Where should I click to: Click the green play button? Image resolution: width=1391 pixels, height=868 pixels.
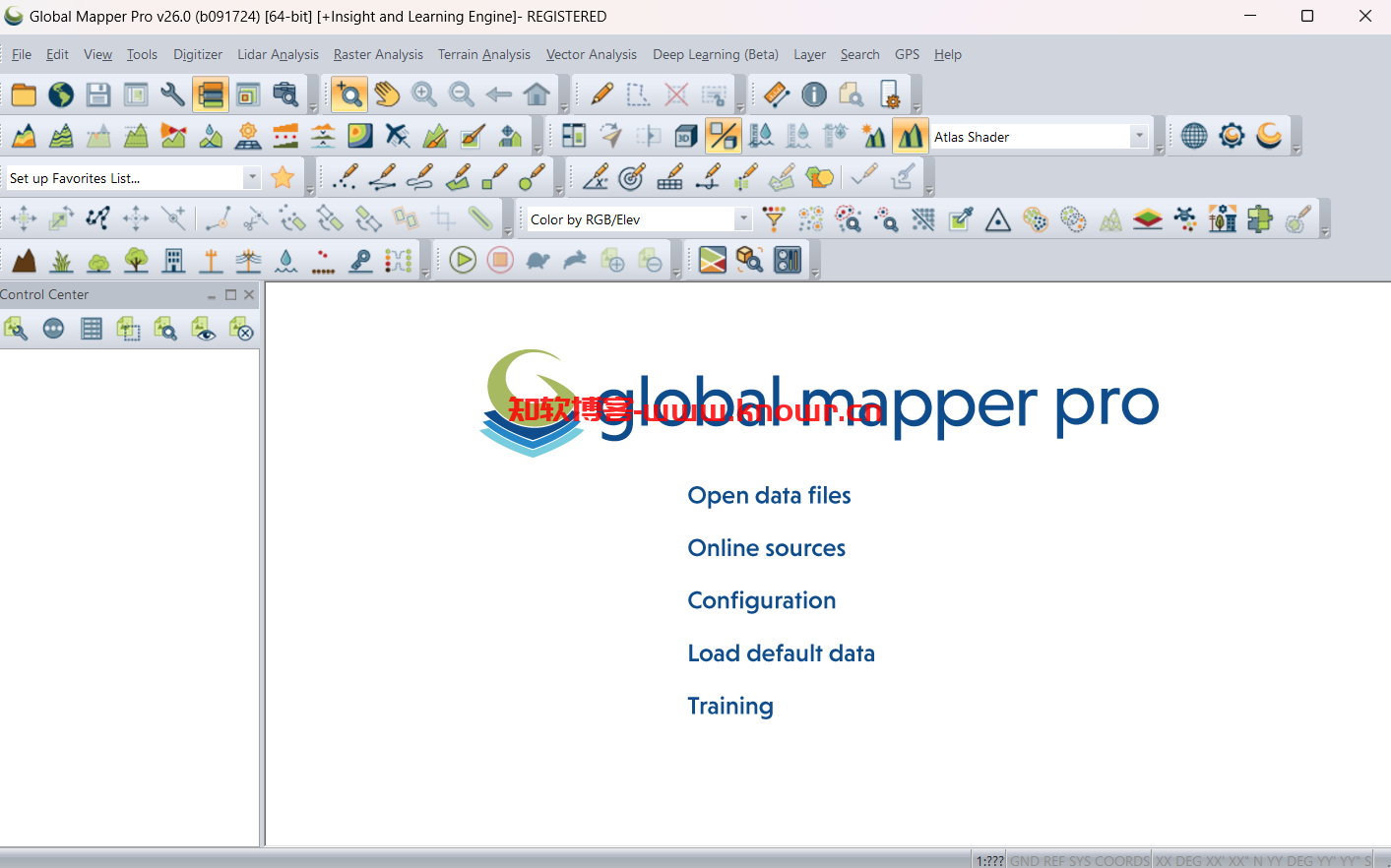point(463,260)
